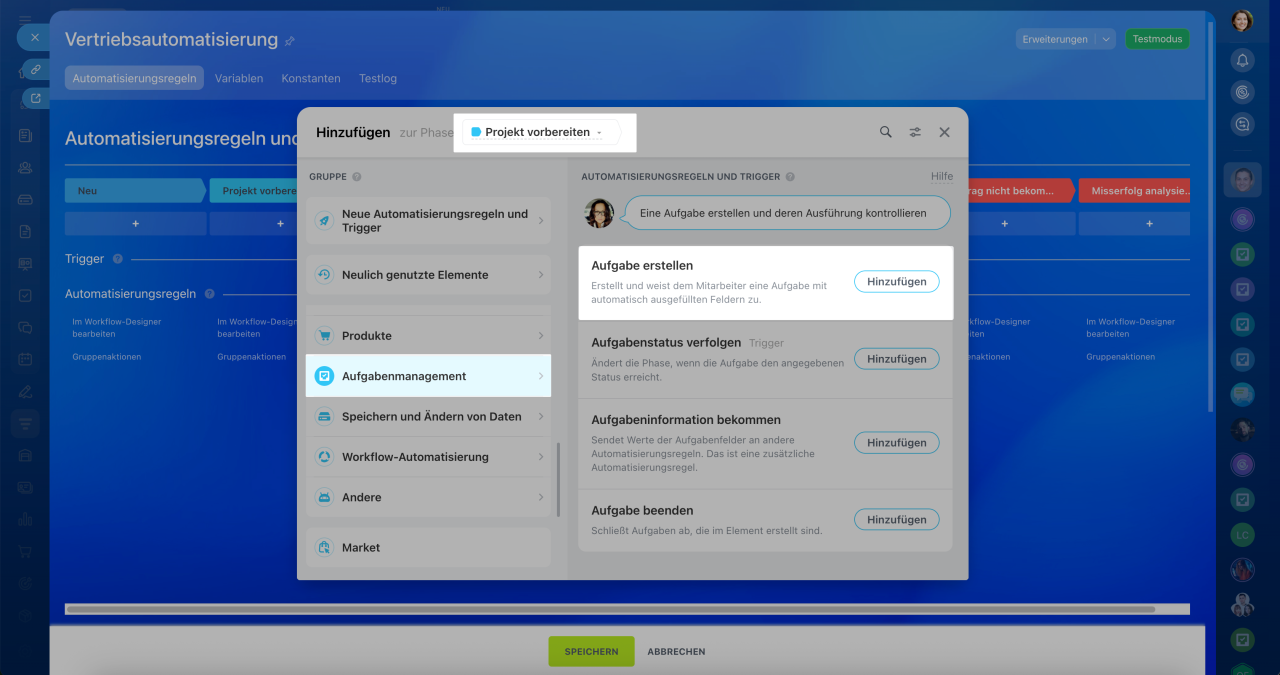Screen dimensions: 1280x675
Task: Open filter settings icon in dialog header
Action: [915, 132]
